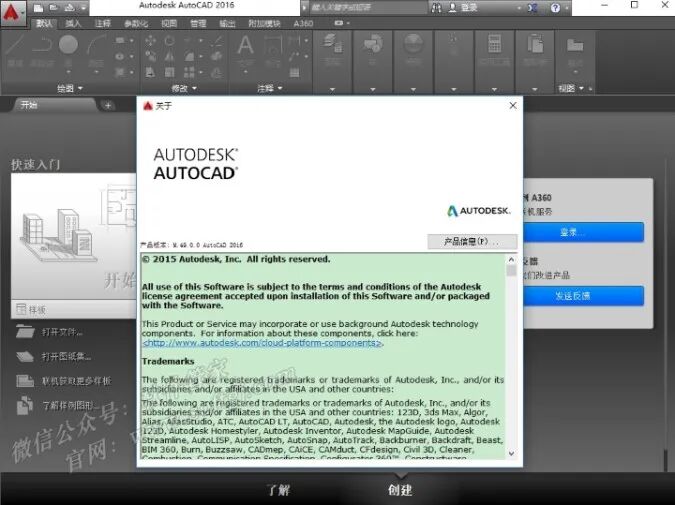Click the blue 登录 button in A360 panel
This screenshot has height=505, width=675.
pos(583,232)
